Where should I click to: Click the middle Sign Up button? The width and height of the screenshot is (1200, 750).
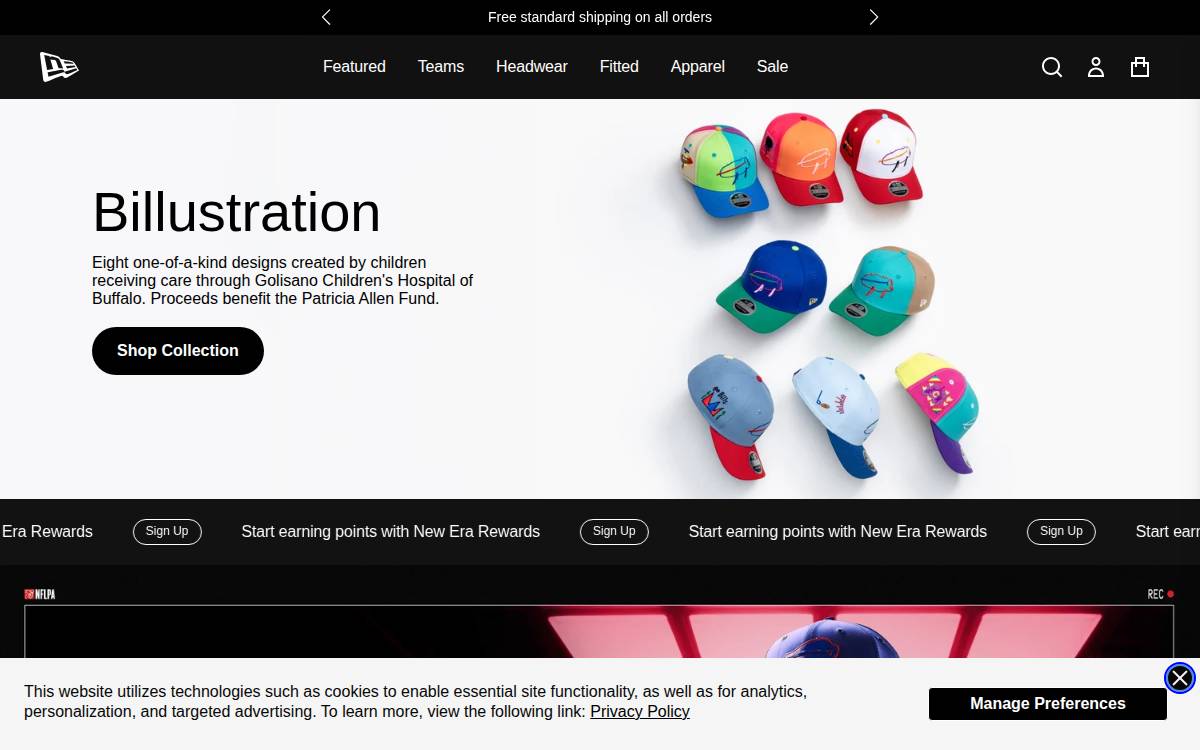614,532
